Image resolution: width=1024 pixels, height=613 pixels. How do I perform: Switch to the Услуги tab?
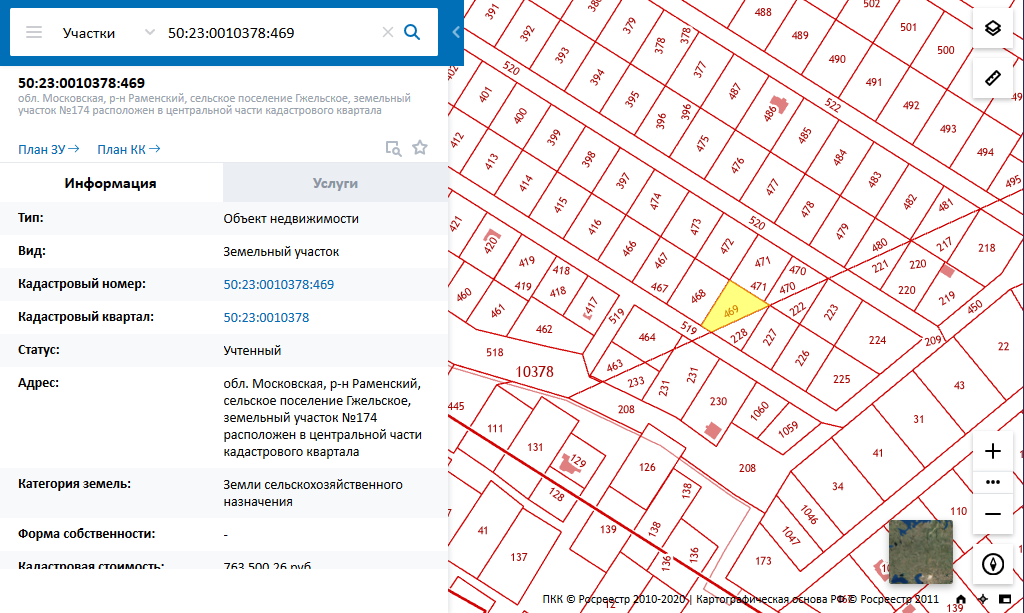click(x=335, y=183)
